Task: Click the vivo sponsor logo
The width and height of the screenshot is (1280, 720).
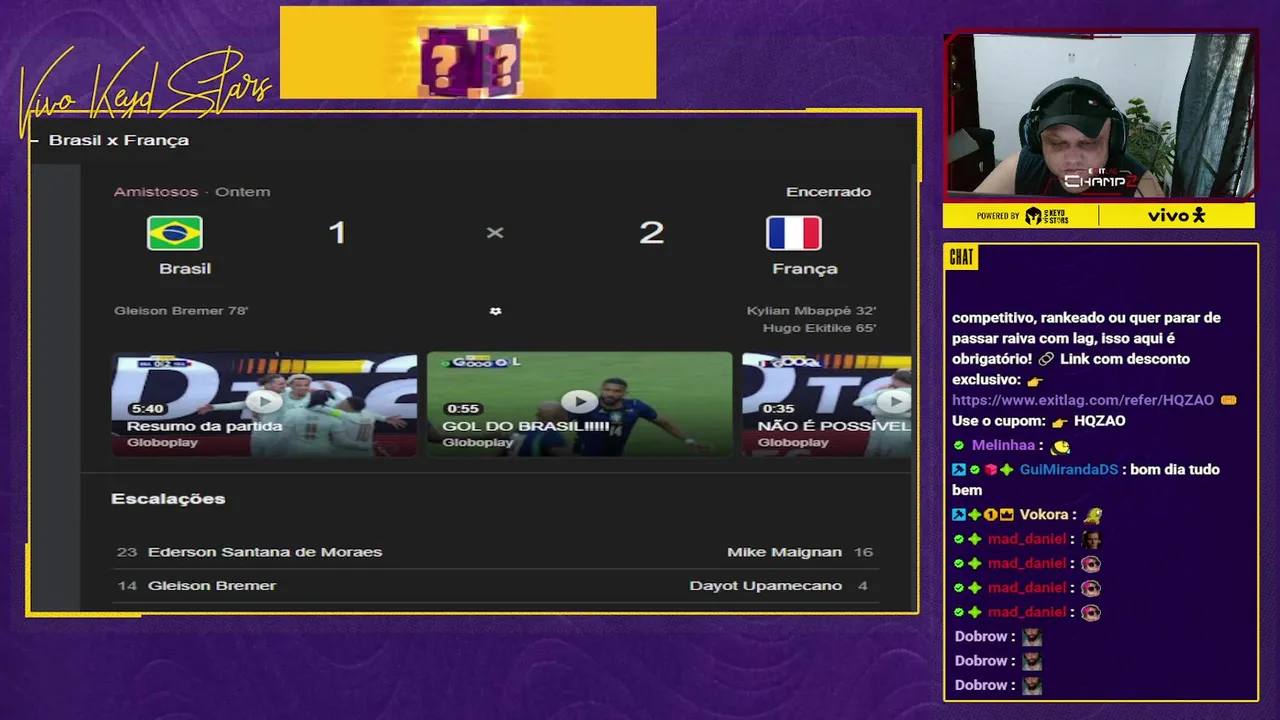Action: coord(1177,216)
